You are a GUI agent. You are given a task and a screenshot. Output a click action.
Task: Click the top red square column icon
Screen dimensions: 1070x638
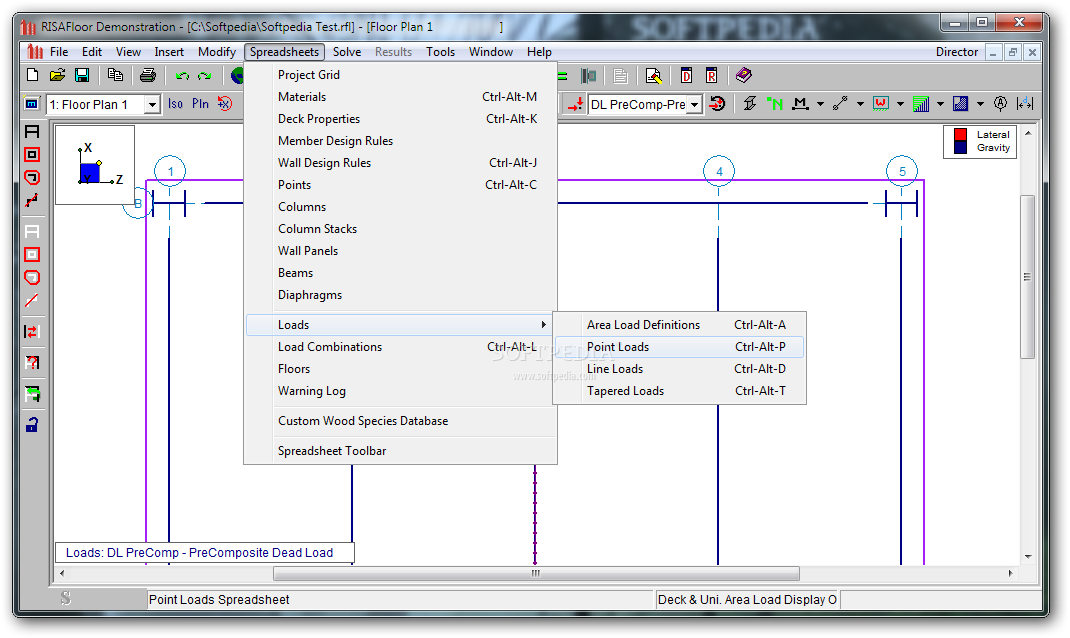click(x=32, y=155)
